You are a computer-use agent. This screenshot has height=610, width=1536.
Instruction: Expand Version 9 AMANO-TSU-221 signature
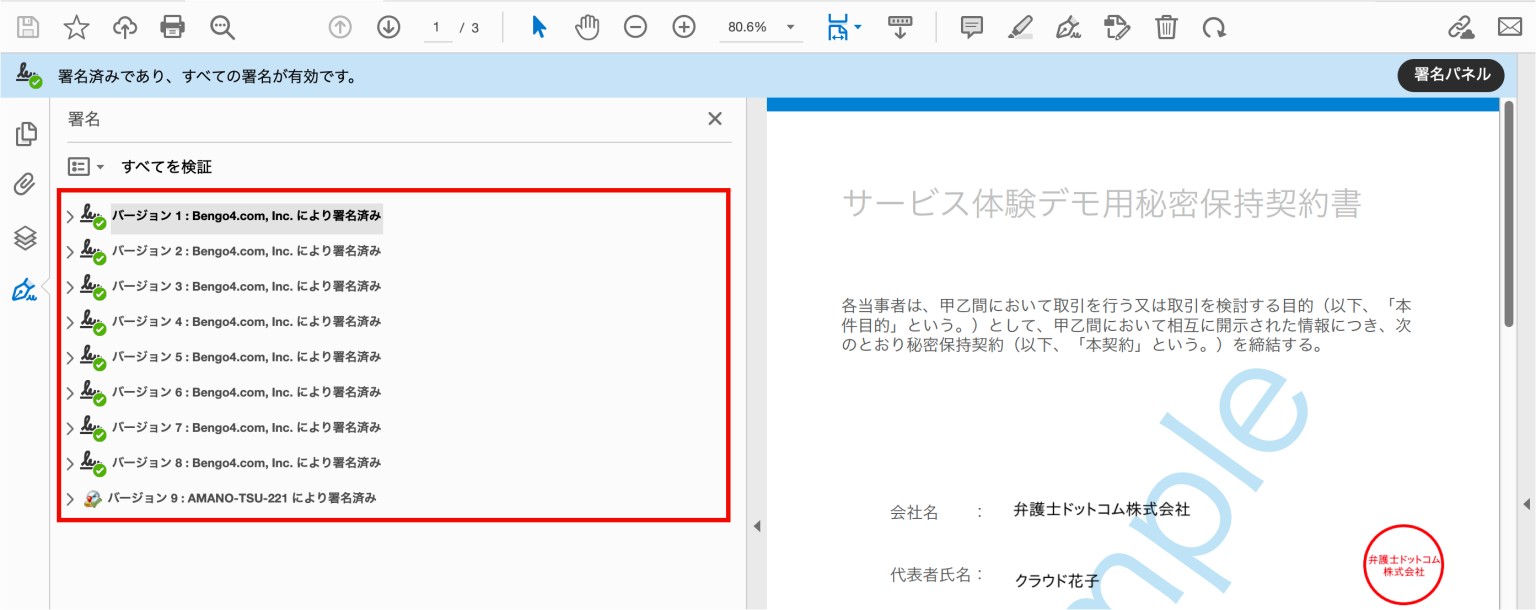coord(69,497)
